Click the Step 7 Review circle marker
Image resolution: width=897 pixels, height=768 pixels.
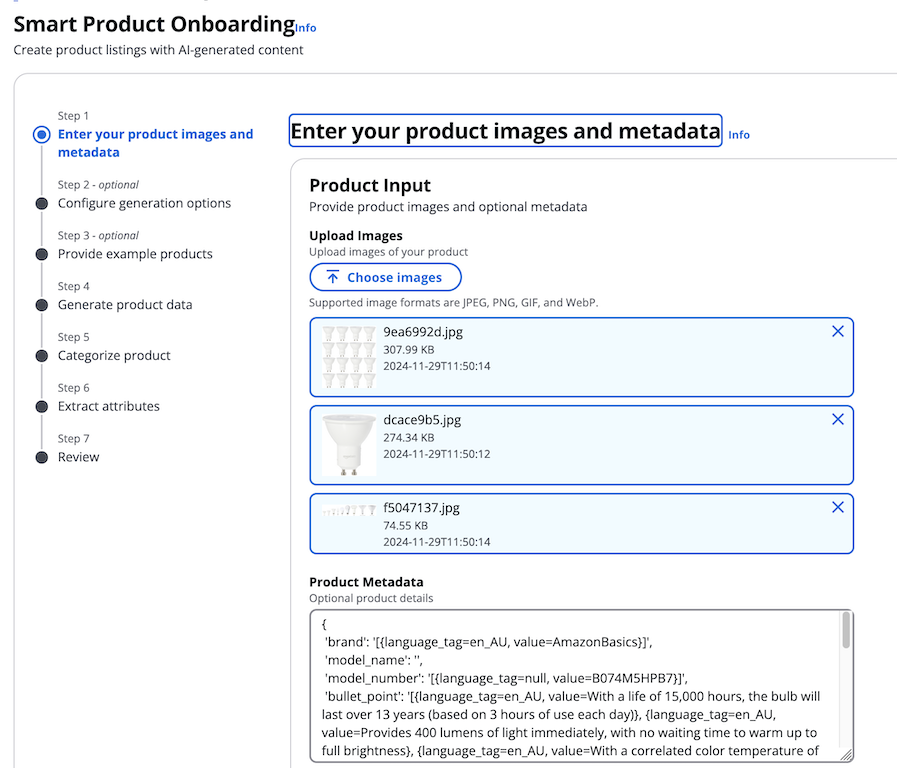click(x=42, y=457)
